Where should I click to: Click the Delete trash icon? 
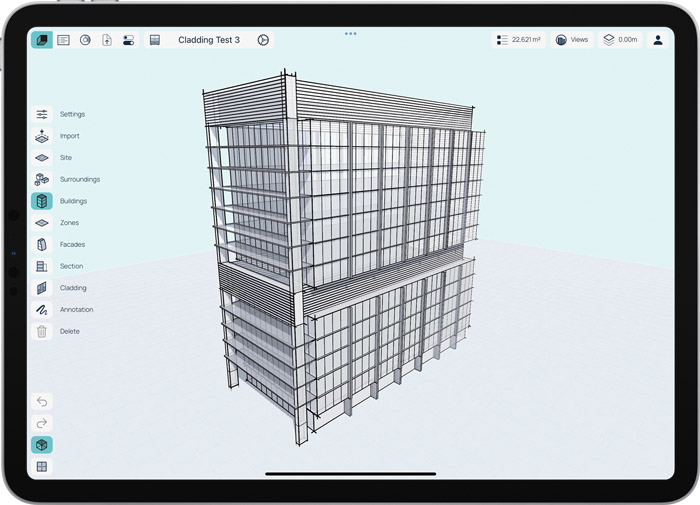pyautogui.click(x=42, y=331)
